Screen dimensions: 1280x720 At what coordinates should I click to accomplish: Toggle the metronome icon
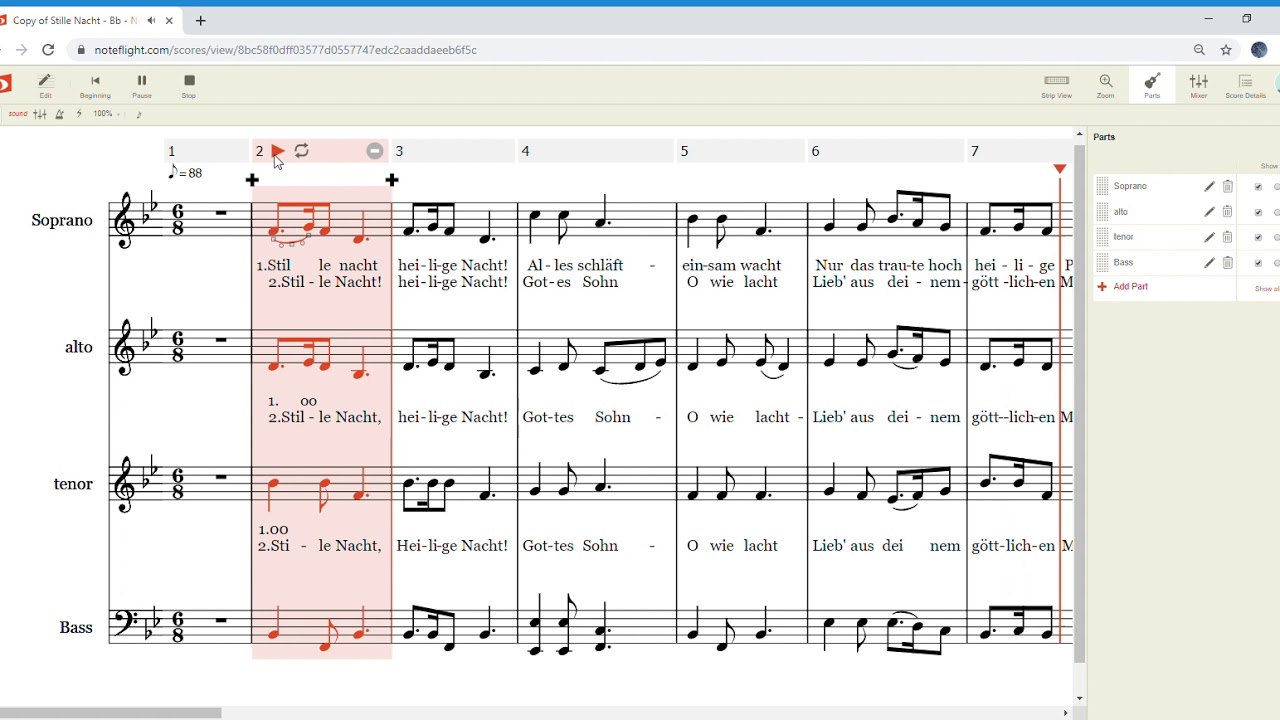[60, 114]
